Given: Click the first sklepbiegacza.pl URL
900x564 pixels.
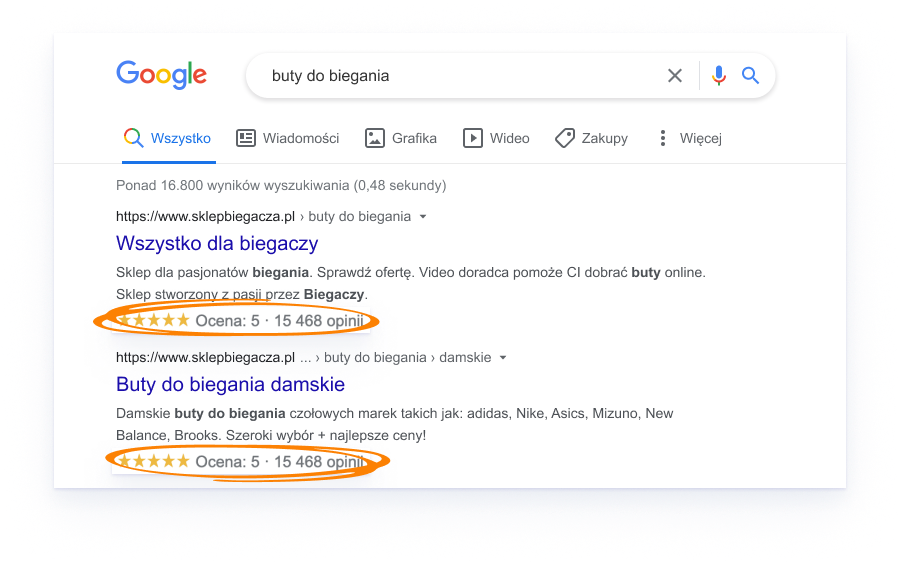Looking at the screenshot, I should point(205,217).
